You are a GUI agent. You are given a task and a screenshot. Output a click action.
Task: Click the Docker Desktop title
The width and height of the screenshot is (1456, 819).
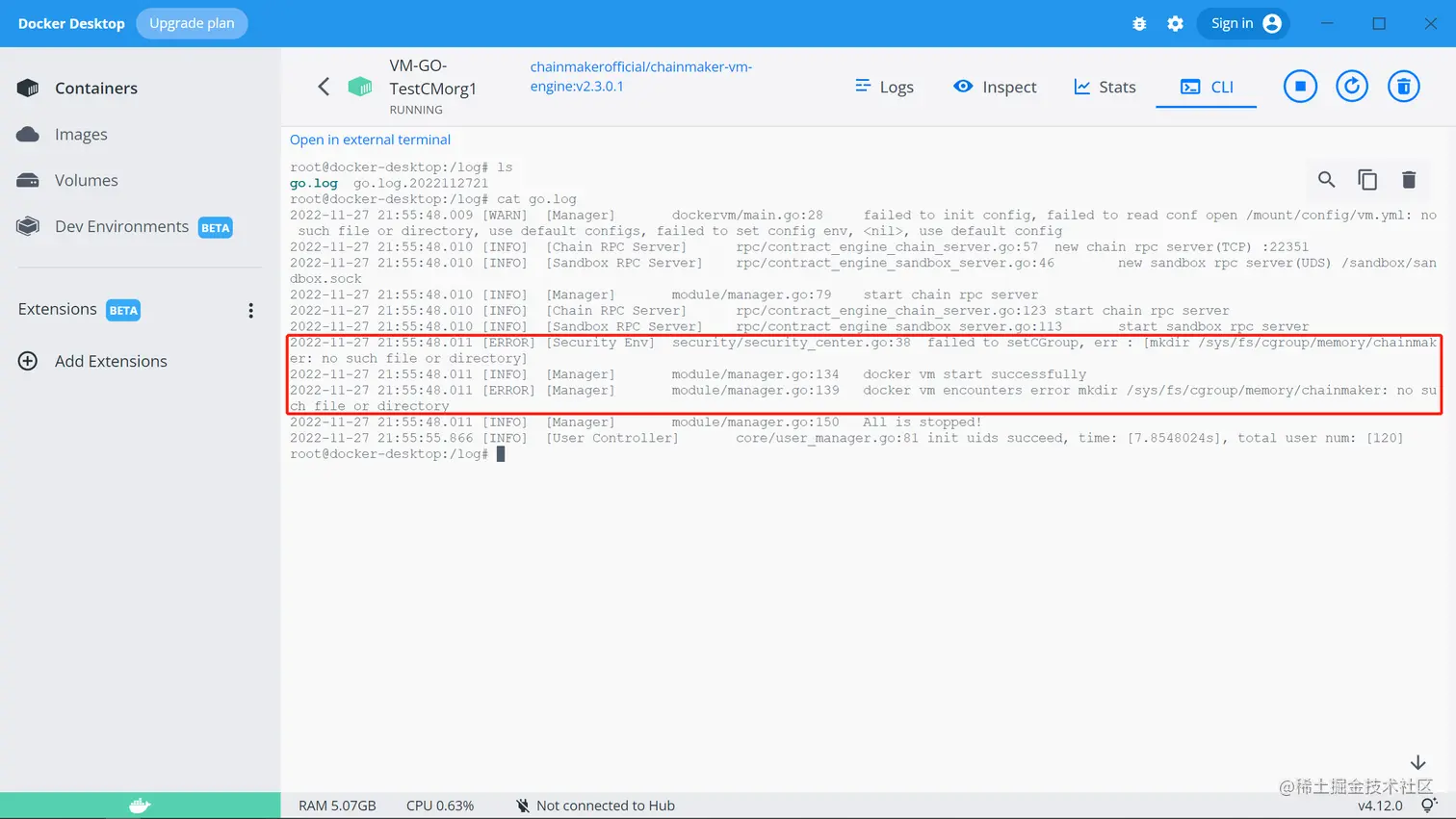tap(71, 23)
